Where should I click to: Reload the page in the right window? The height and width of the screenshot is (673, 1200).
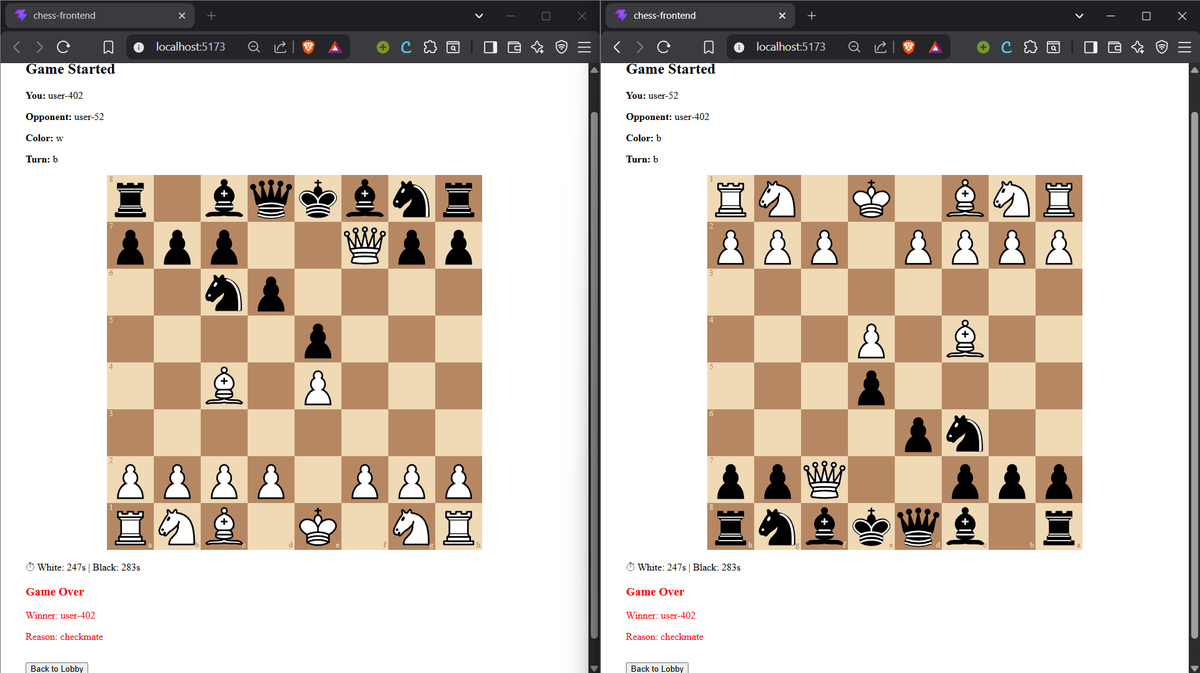coord(663,47)
